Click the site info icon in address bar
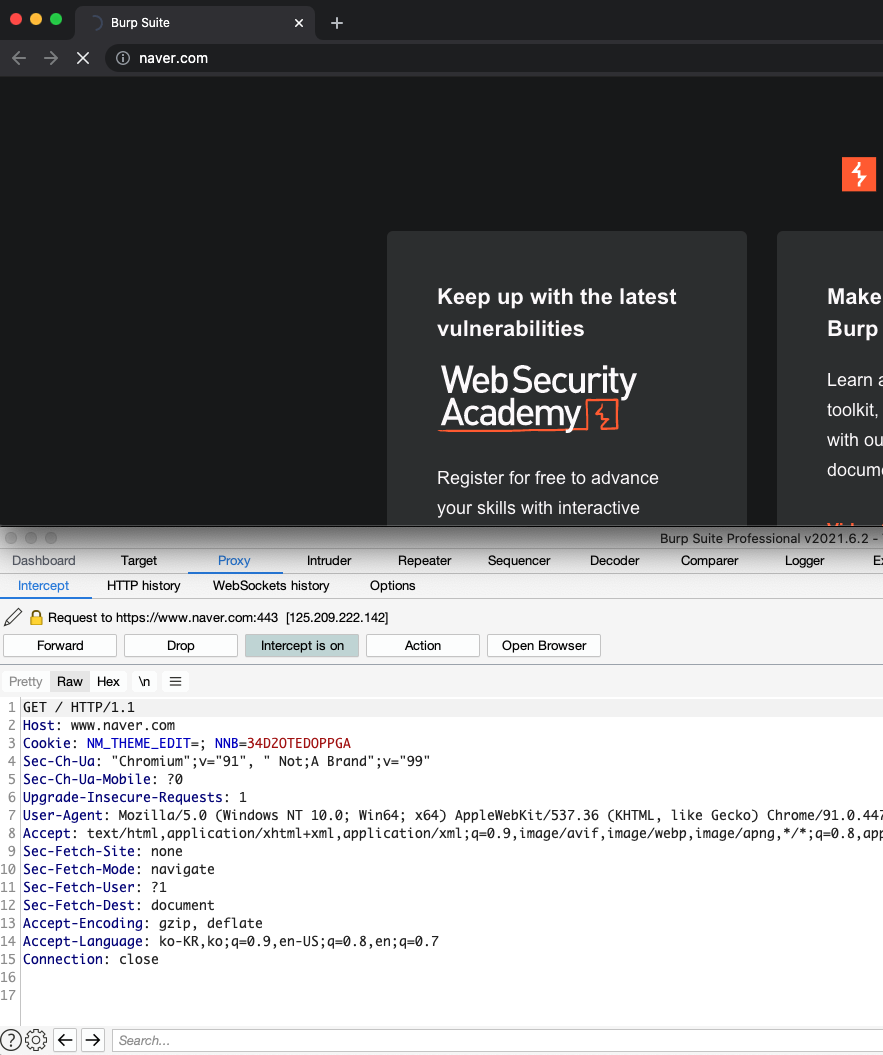883x1055 pixels. tap(123, 59)
